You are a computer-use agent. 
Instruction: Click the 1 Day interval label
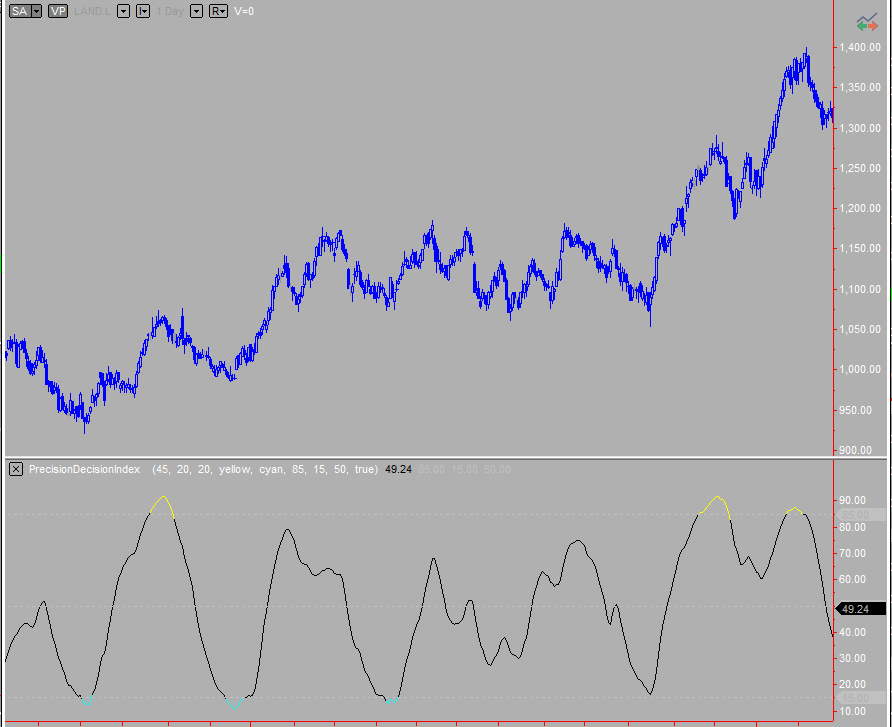(172, 11)
